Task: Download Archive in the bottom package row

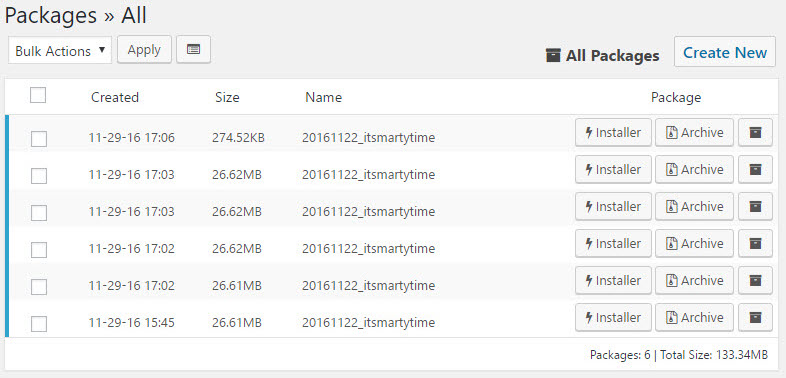Action: tap(694, 317)
